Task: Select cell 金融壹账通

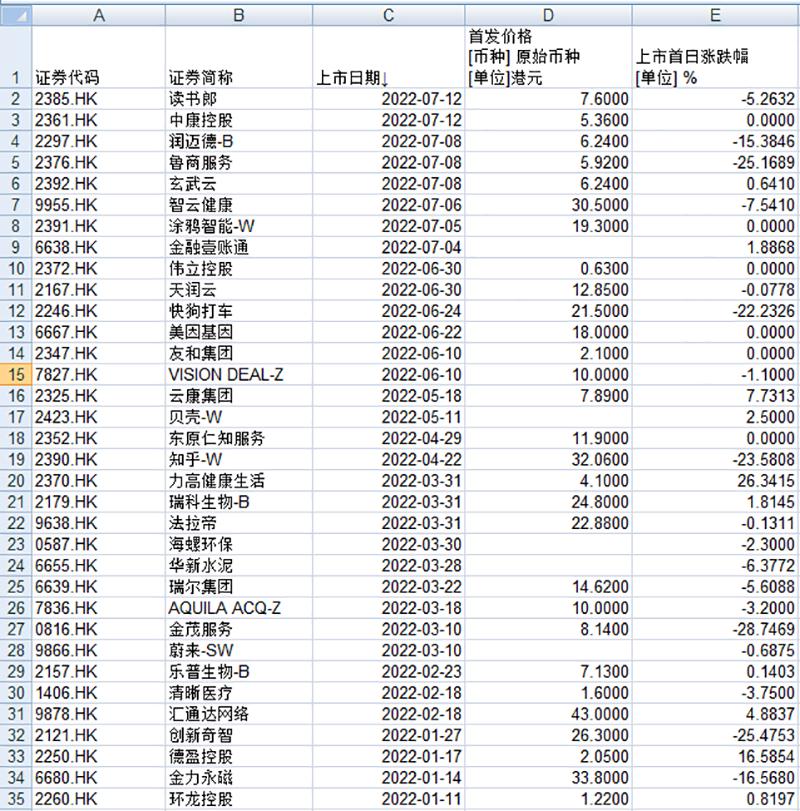Action: click(x=239, y=247)
